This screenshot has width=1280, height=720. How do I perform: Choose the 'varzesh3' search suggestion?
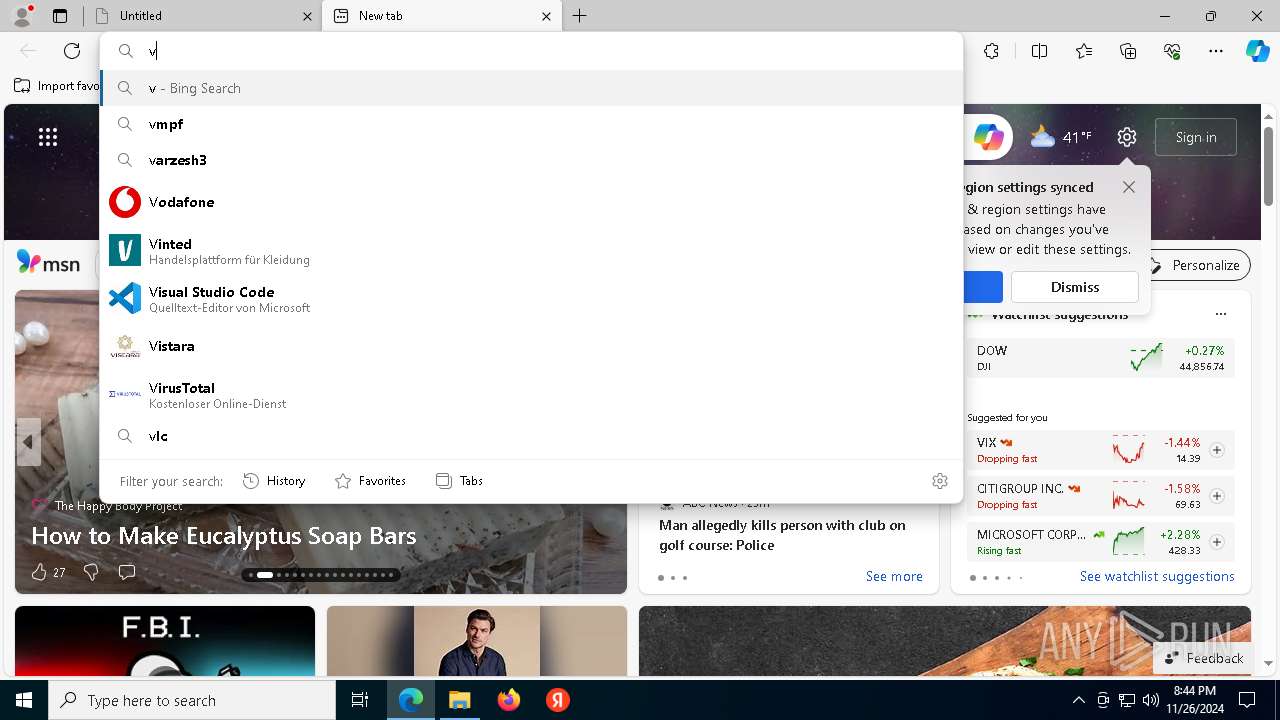531,160
